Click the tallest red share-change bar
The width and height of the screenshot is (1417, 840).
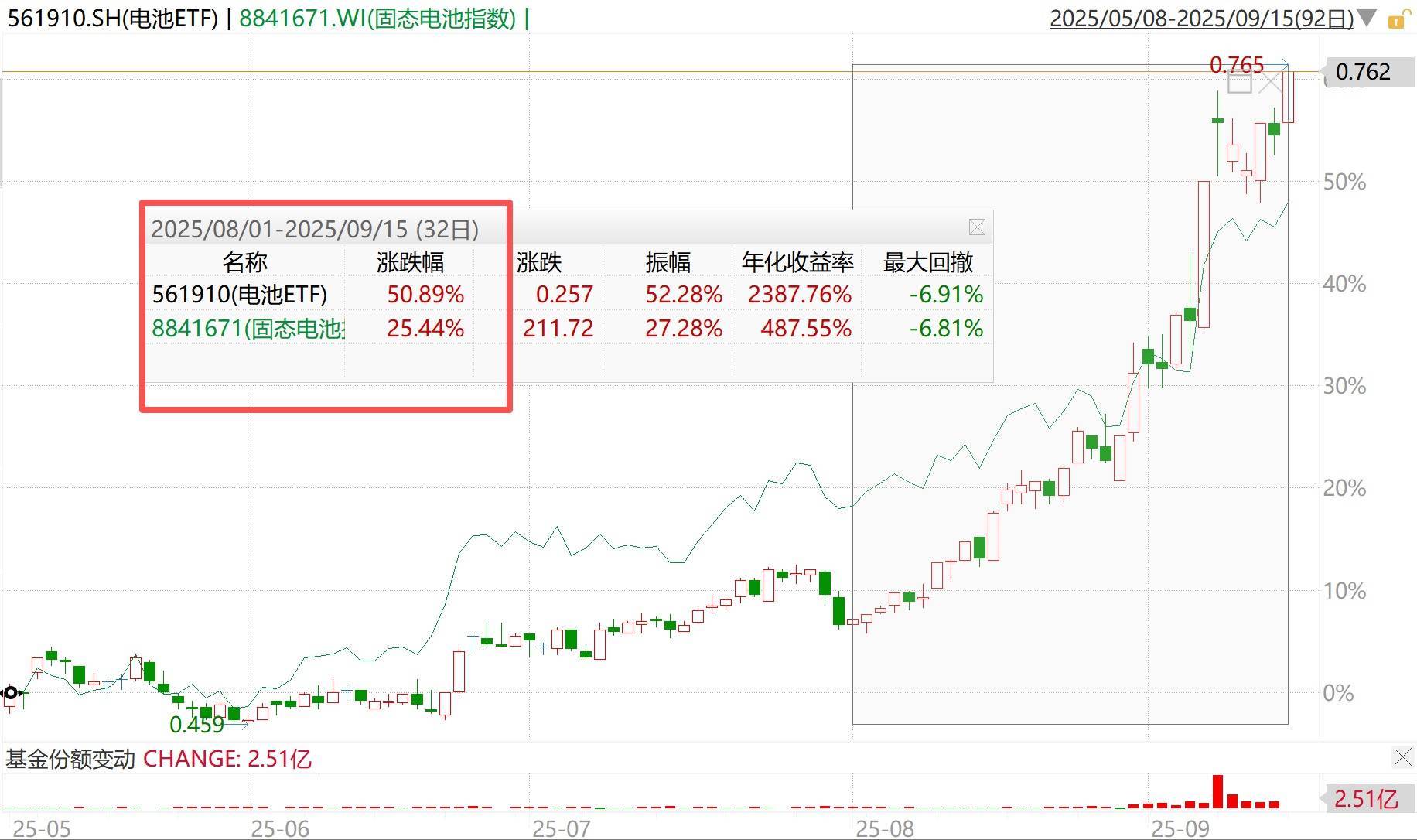pyautogui.click(x=1217, y=791)
